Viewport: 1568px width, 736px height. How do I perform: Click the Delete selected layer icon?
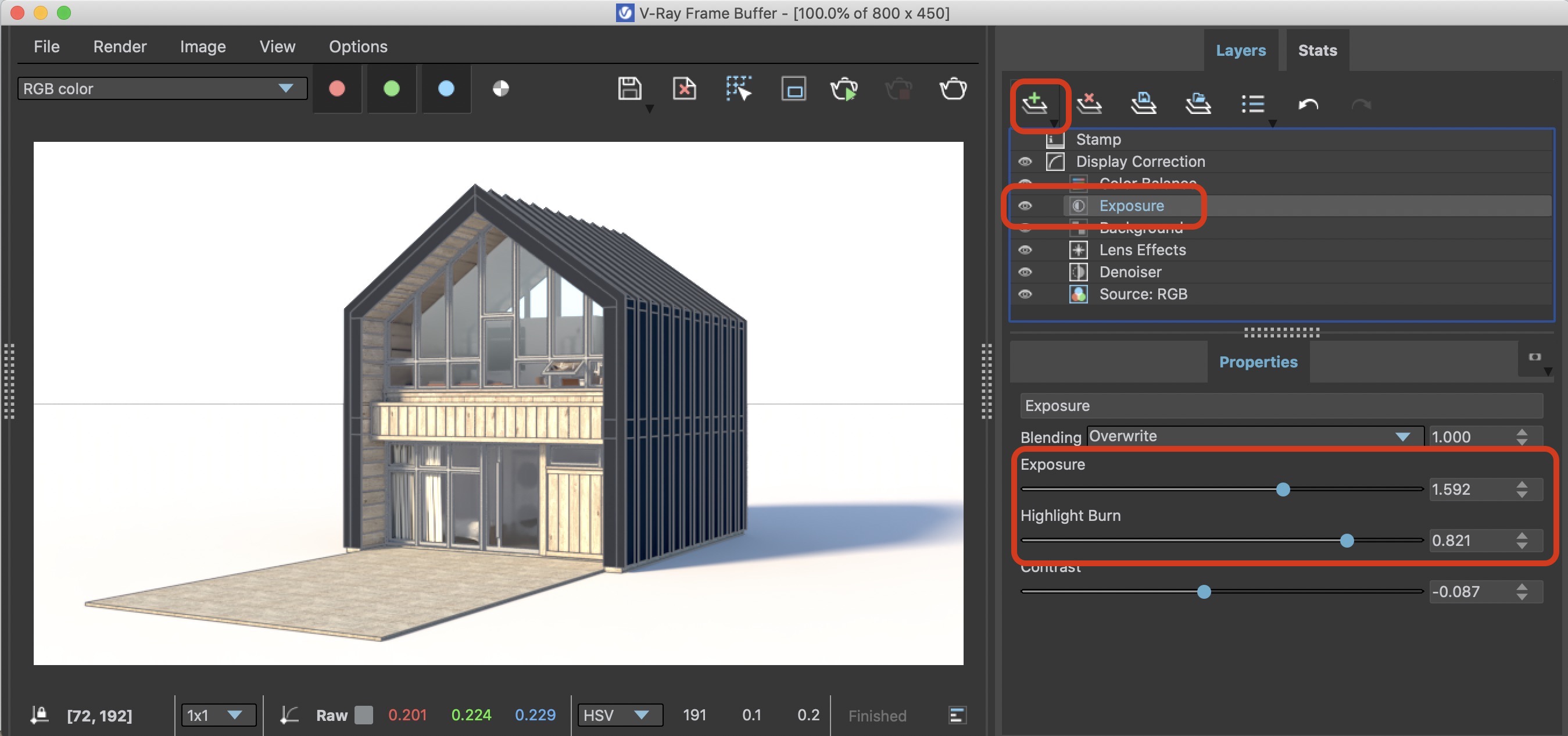coord(1089,103)
